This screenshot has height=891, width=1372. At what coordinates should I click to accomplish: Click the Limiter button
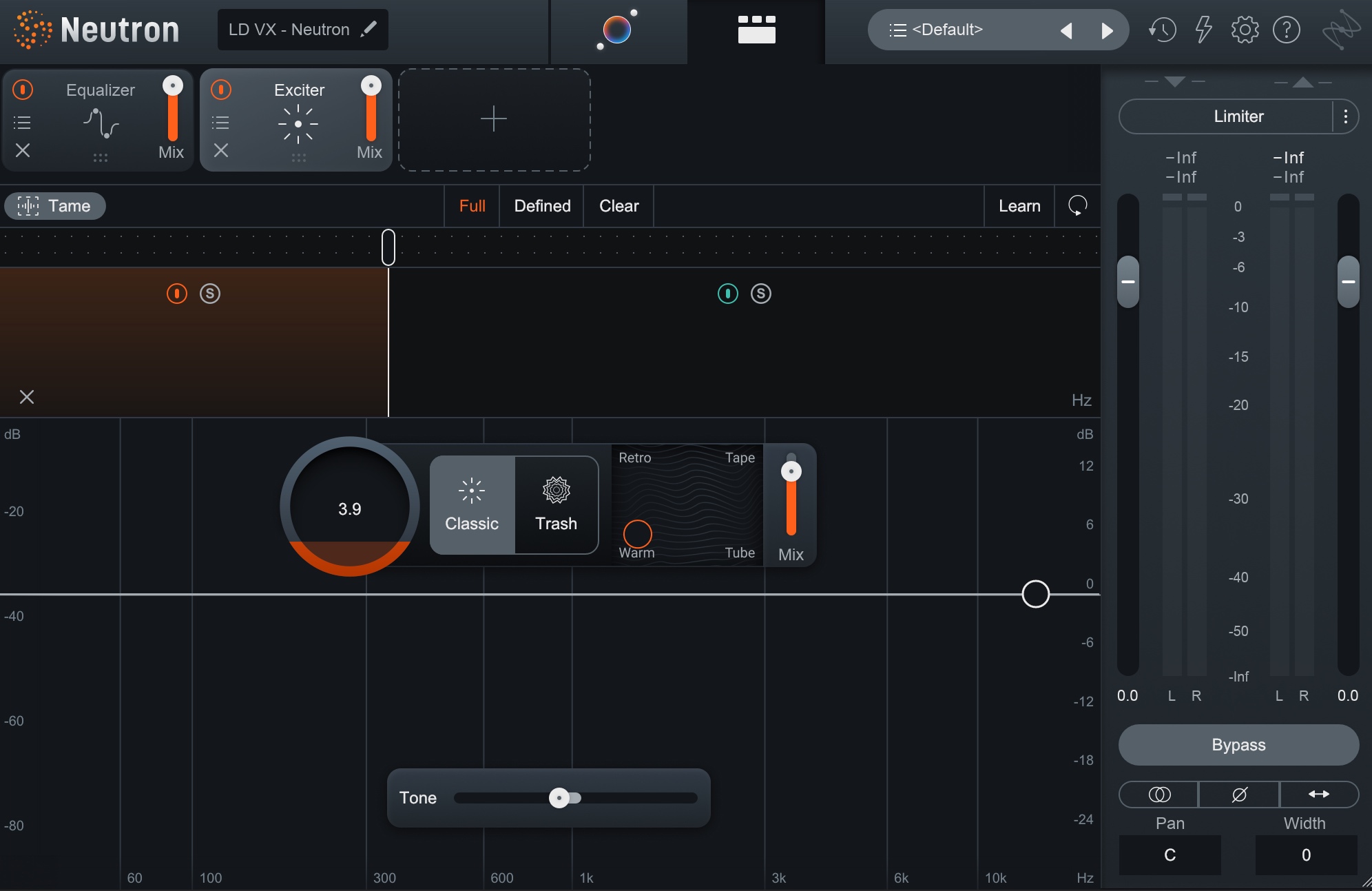[x=1227, y=116]
